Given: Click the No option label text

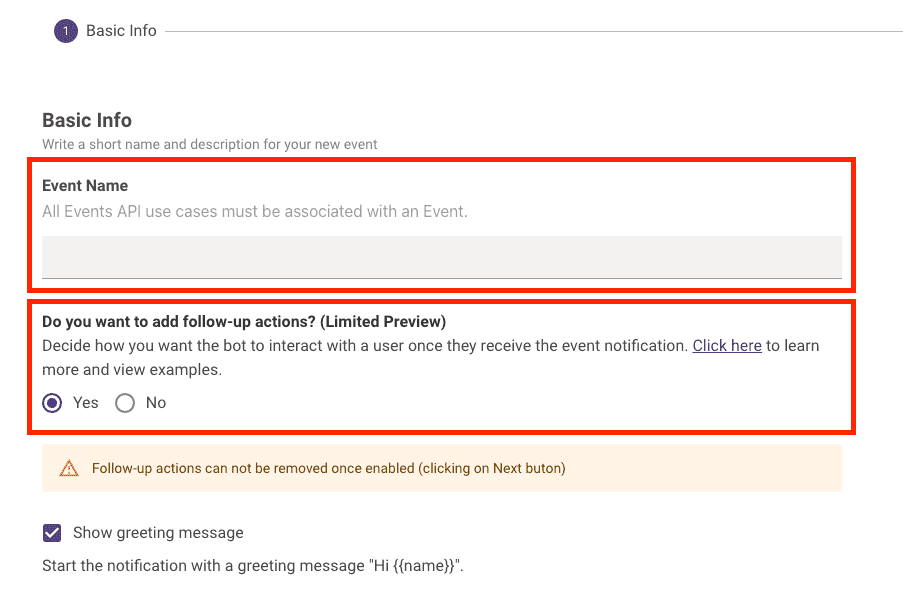Looking at the screenshot, I should [x=155, y=403].
